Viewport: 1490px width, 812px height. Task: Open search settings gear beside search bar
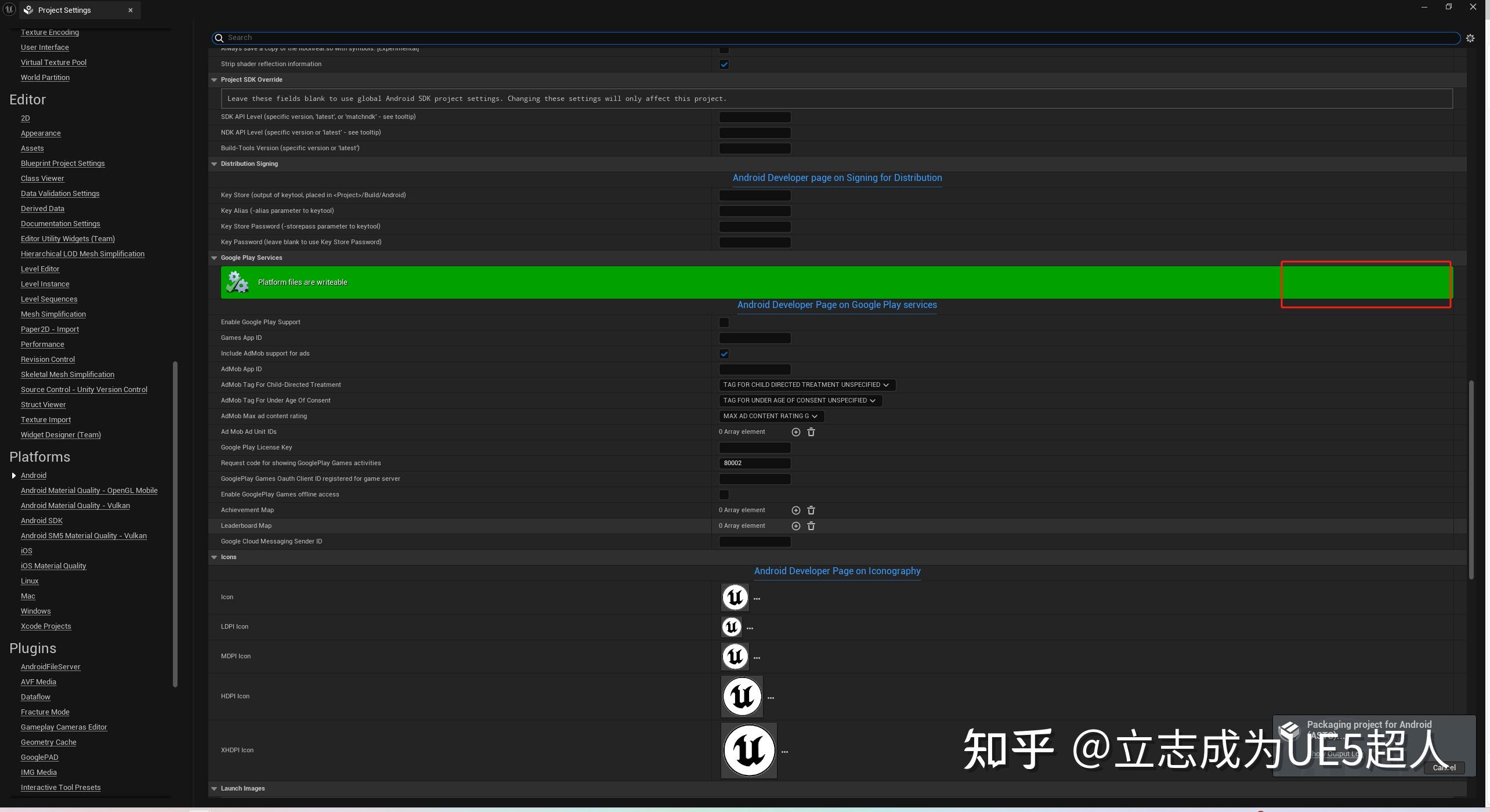(1470, 37)
